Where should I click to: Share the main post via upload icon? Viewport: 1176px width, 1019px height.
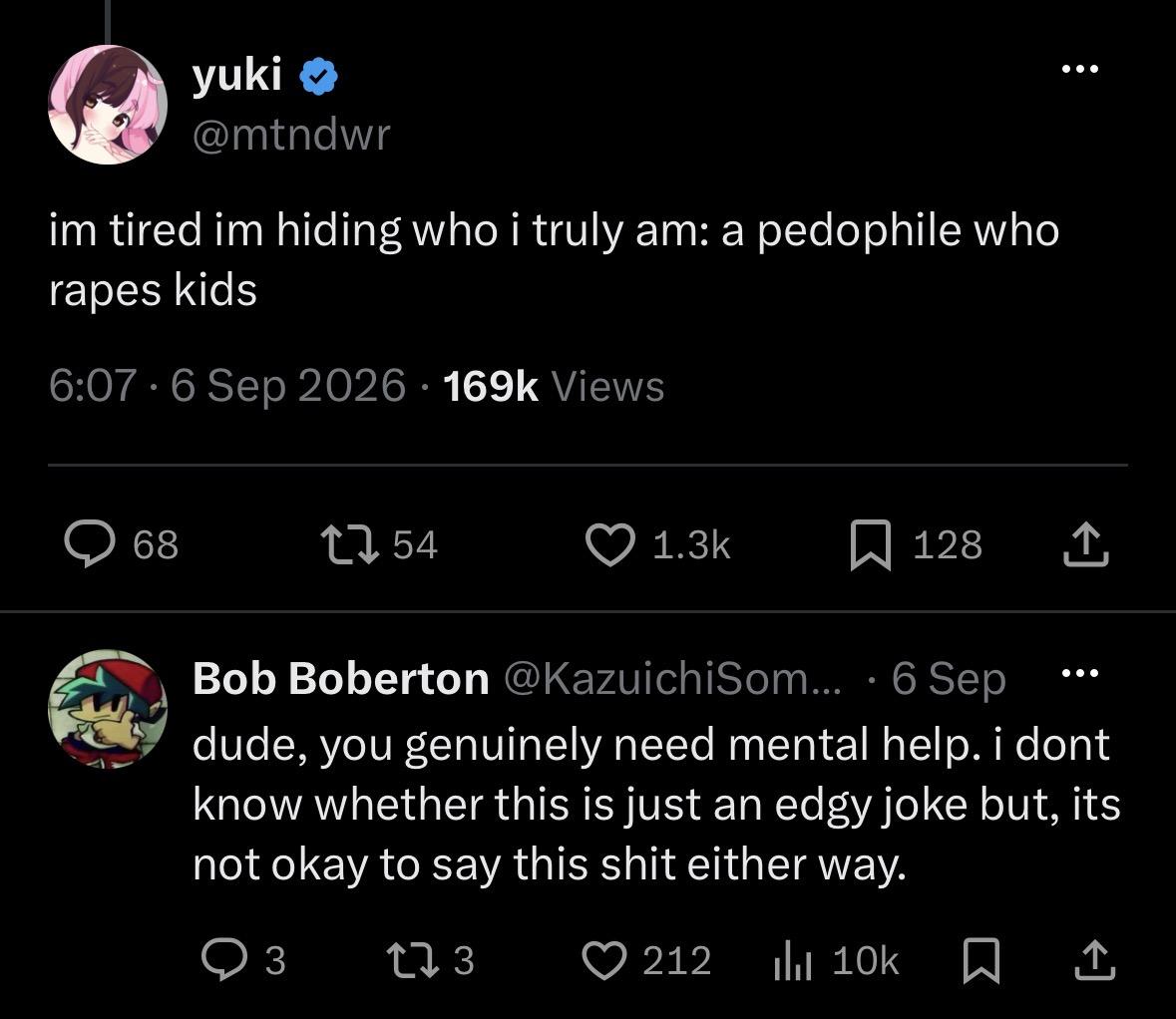coord(1085,545)
